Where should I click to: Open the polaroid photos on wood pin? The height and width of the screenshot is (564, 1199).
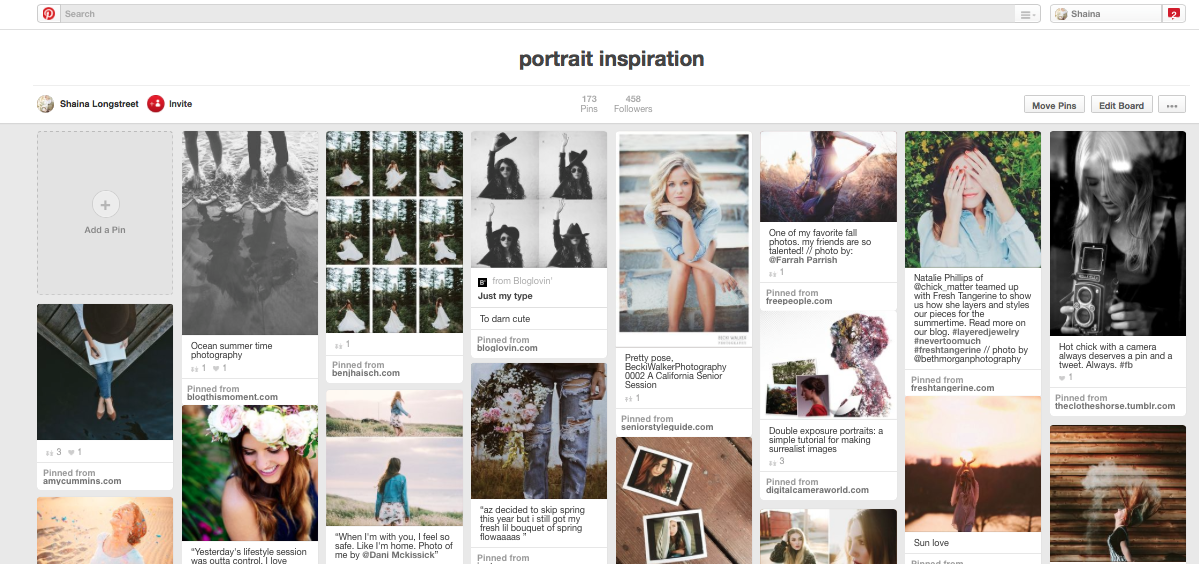click(684, 501)
